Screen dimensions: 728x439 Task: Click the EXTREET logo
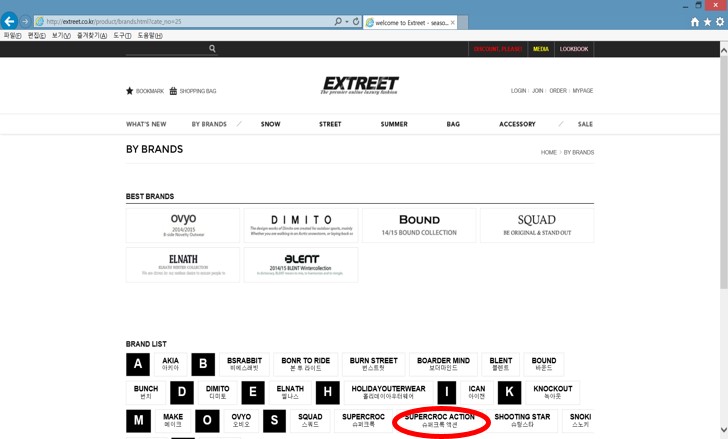pos(360,85)
